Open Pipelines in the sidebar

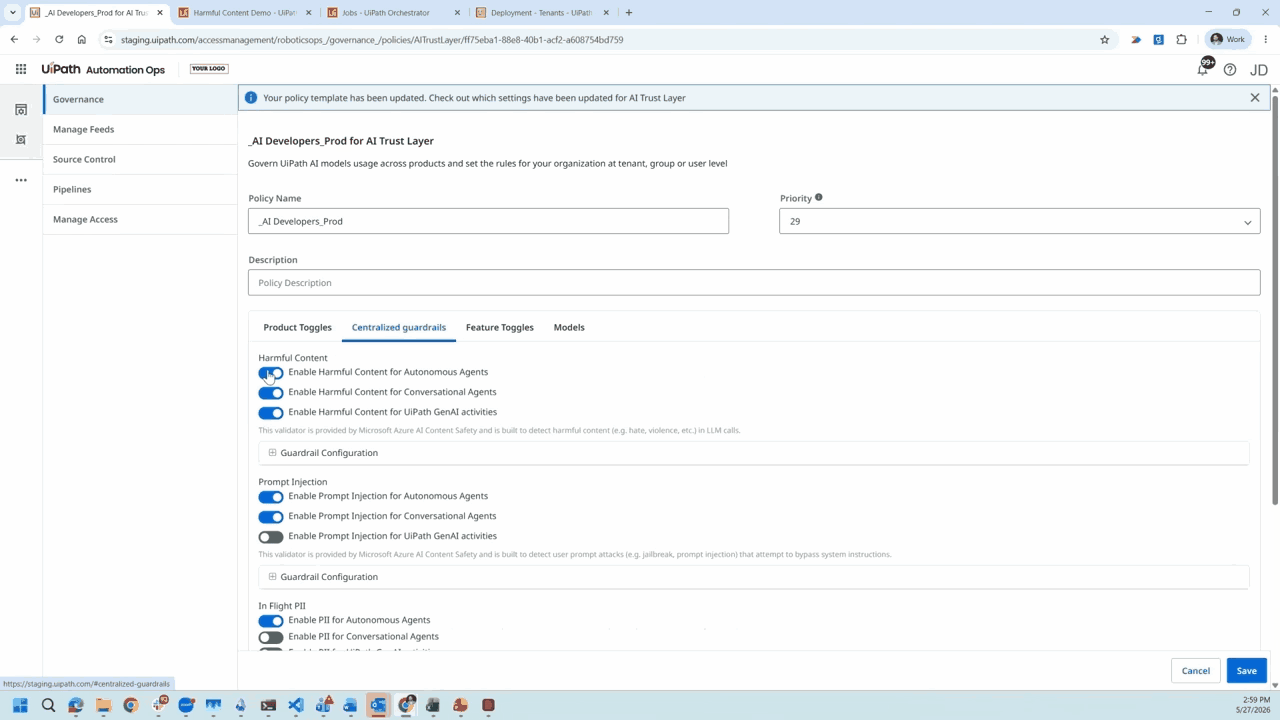coord(140,189)
